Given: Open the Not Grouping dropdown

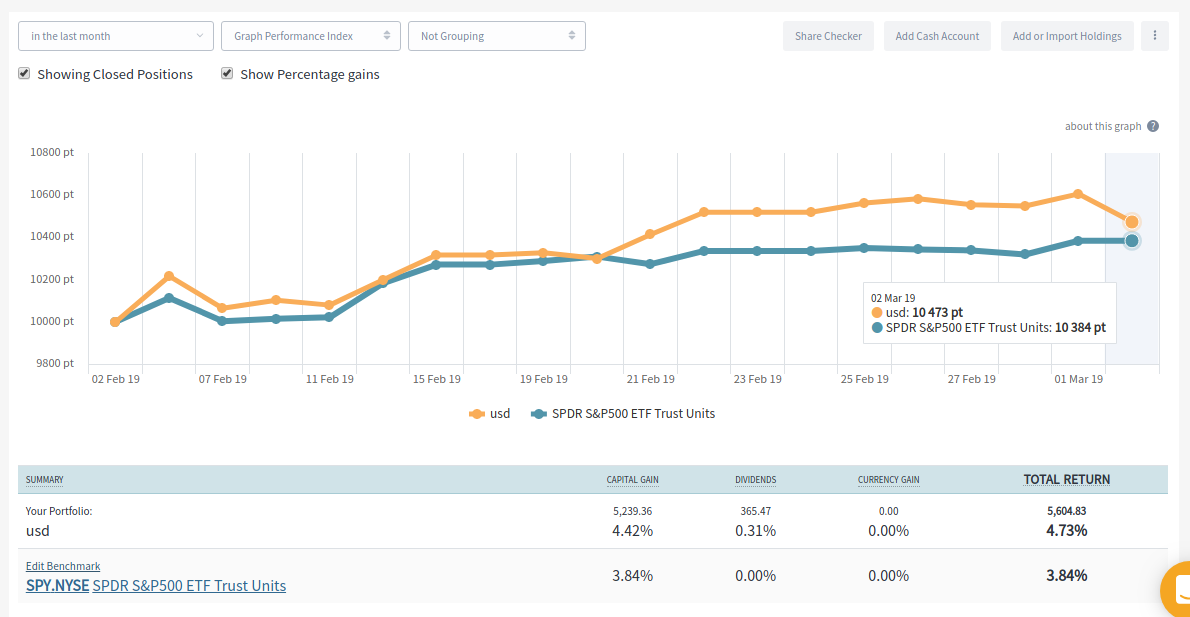Looking at the screenshot, I should (x=496, y=36).
